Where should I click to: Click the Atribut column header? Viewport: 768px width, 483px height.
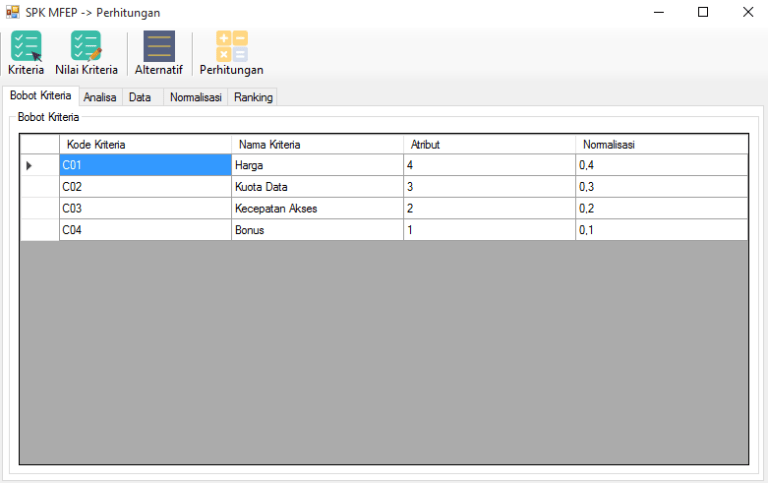[489, 144]
